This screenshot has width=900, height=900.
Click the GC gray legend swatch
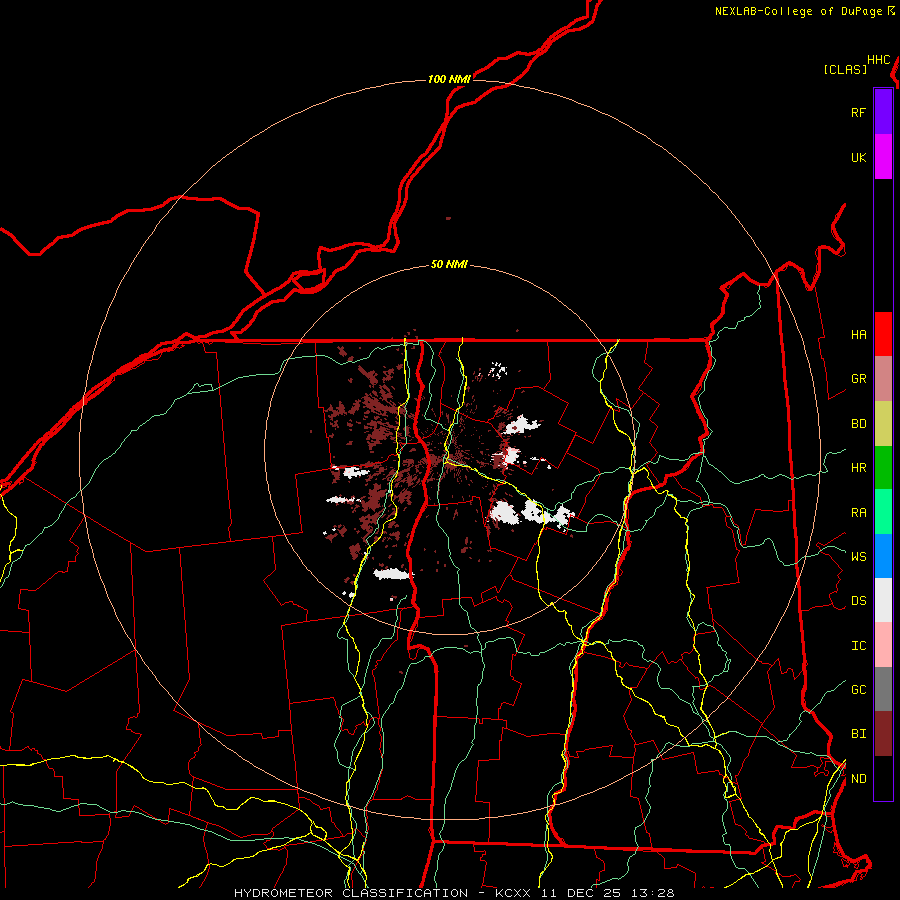[883, 689]
